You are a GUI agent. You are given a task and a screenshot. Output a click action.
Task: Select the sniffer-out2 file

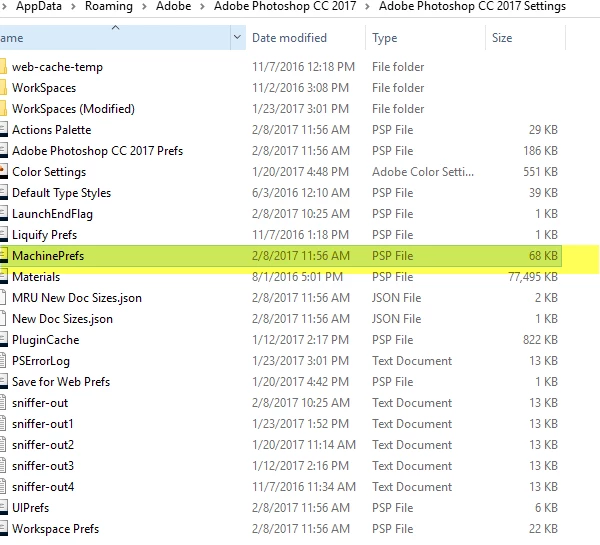tap(43, 445)
